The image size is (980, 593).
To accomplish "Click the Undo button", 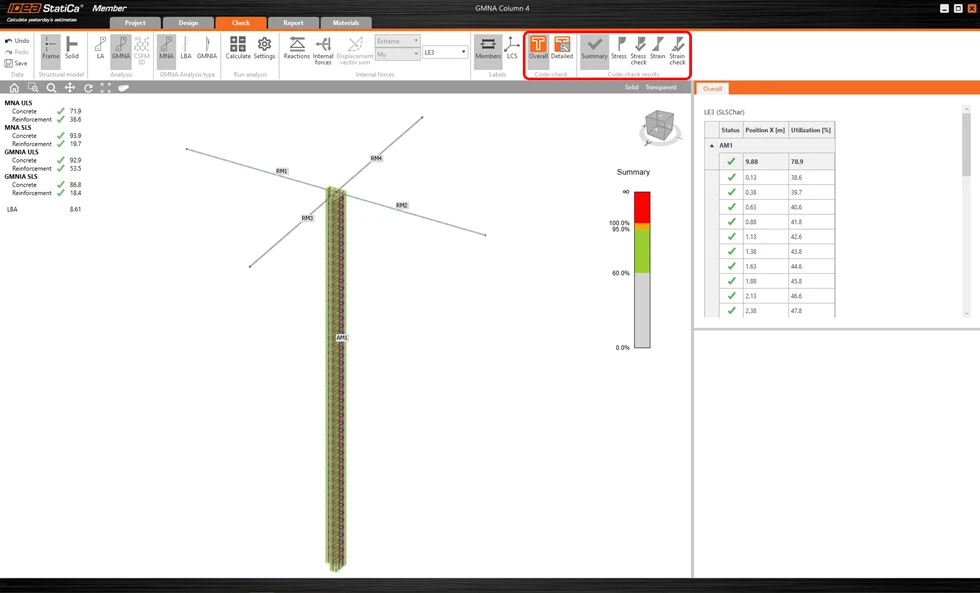I will [x=18, y=41].
